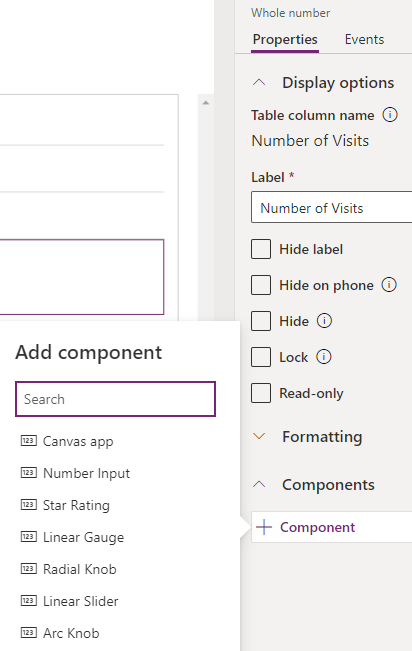Choose Number Input from component list
Screen dimensions: 412x651
[x=86, y=473]
